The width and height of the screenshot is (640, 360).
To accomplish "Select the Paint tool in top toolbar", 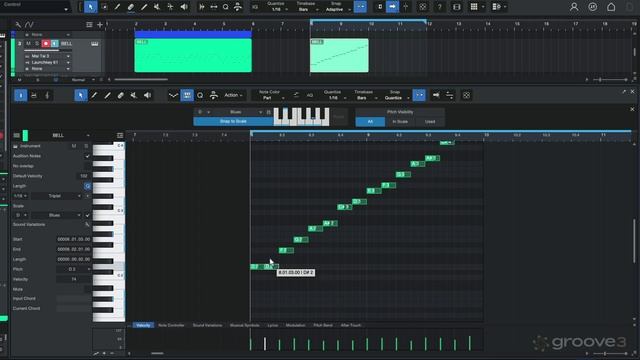I will point(144,7).
